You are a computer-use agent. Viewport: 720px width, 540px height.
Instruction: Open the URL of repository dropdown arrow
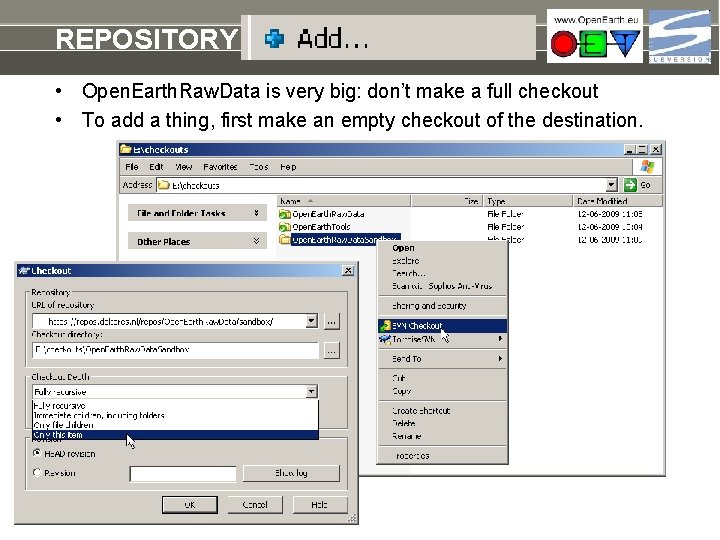[312, 321]
